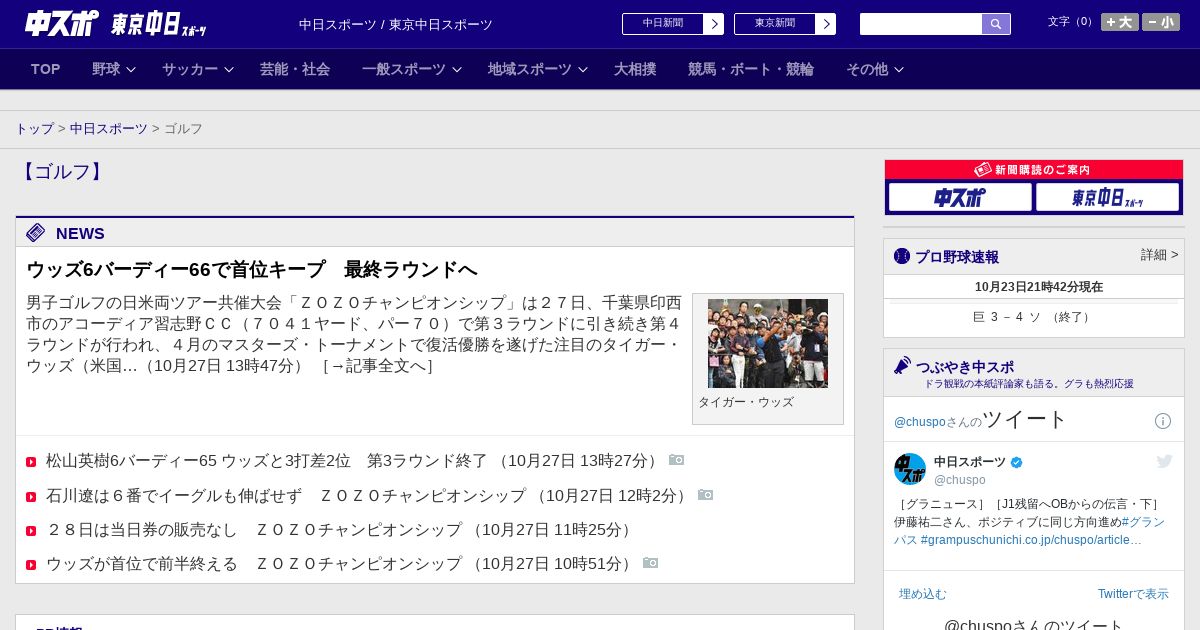1200x630 pixels.
Task: Open the 地域スポーツ navigation menu
Action: 530,69
